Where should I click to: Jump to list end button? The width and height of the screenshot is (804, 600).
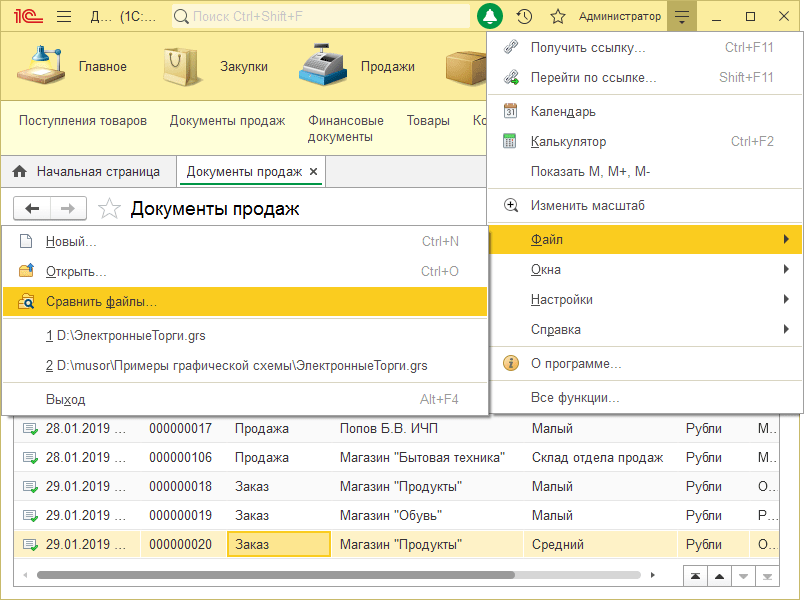point(768,576)
